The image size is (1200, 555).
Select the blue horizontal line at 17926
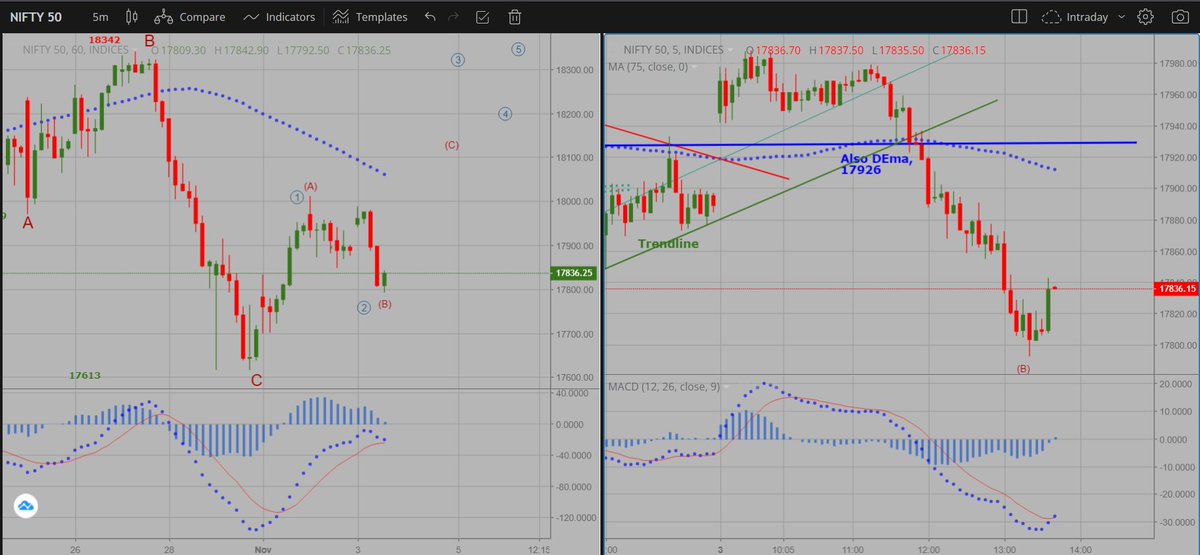(x=871, y=144)
